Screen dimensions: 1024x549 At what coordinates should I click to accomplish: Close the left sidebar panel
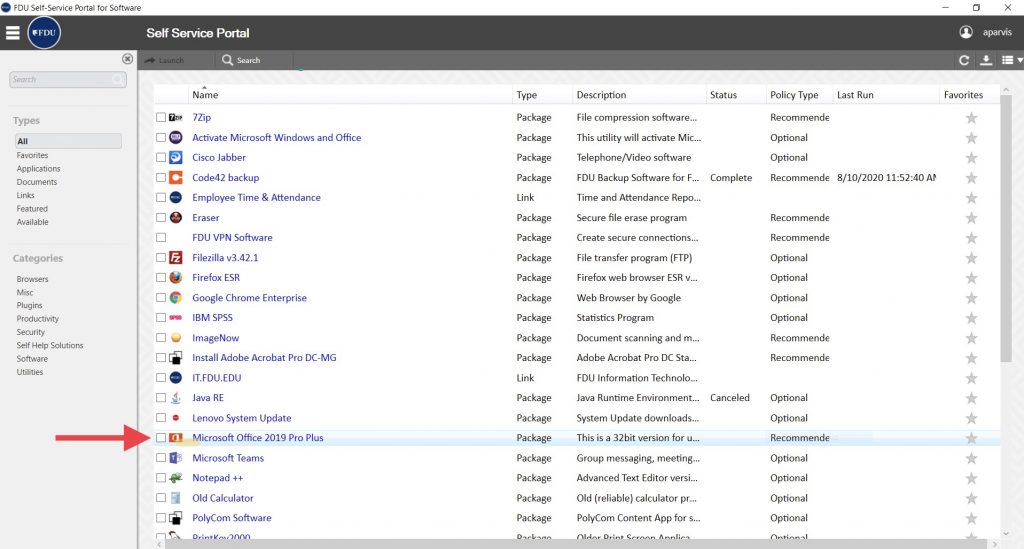click(x=127, y=59)
